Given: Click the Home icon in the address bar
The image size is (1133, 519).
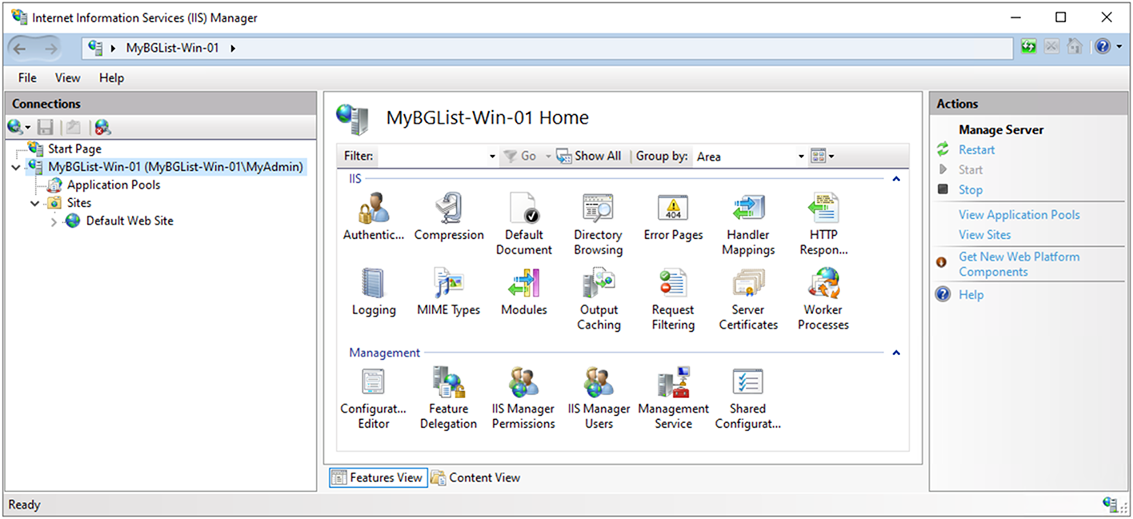Looking at the screenshot, I should tap(1075, 48).
